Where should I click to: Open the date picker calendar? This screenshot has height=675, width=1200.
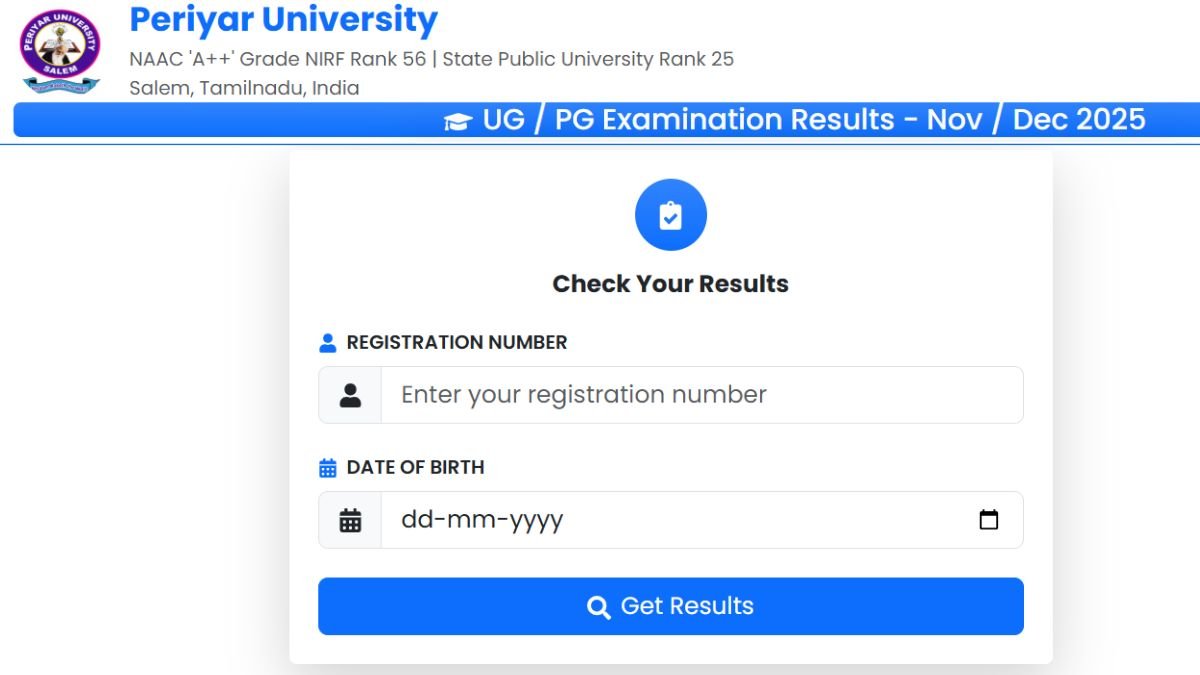[x=989, y=519]
